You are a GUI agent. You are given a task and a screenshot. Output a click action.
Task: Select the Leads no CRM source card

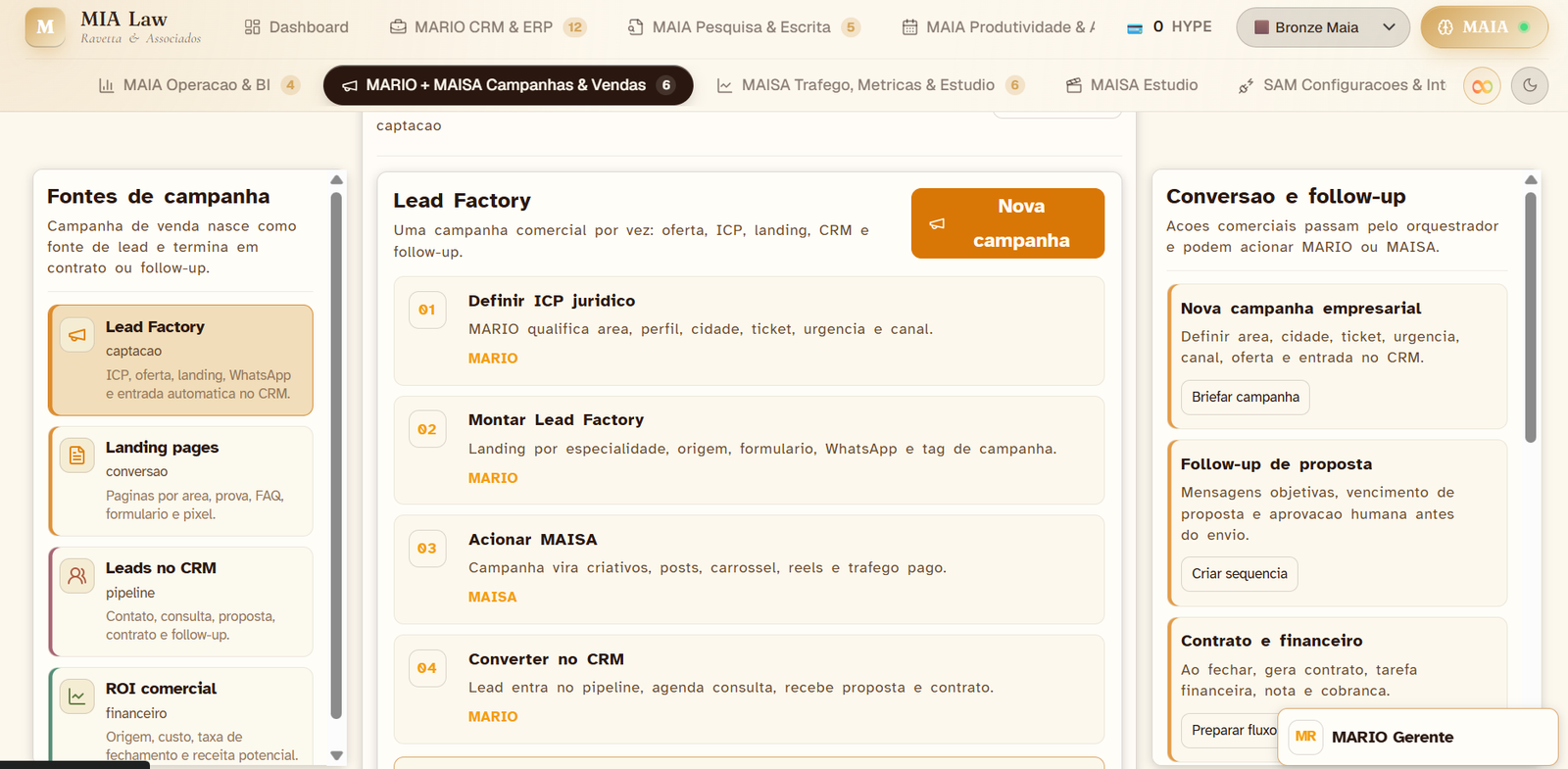tap(180, 601)
